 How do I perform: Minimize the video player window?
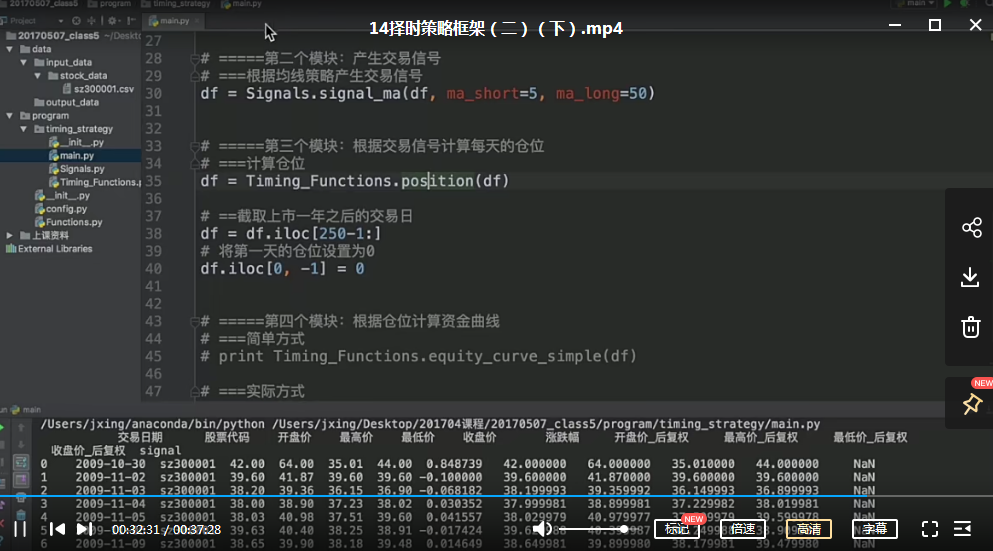[895, 25]
